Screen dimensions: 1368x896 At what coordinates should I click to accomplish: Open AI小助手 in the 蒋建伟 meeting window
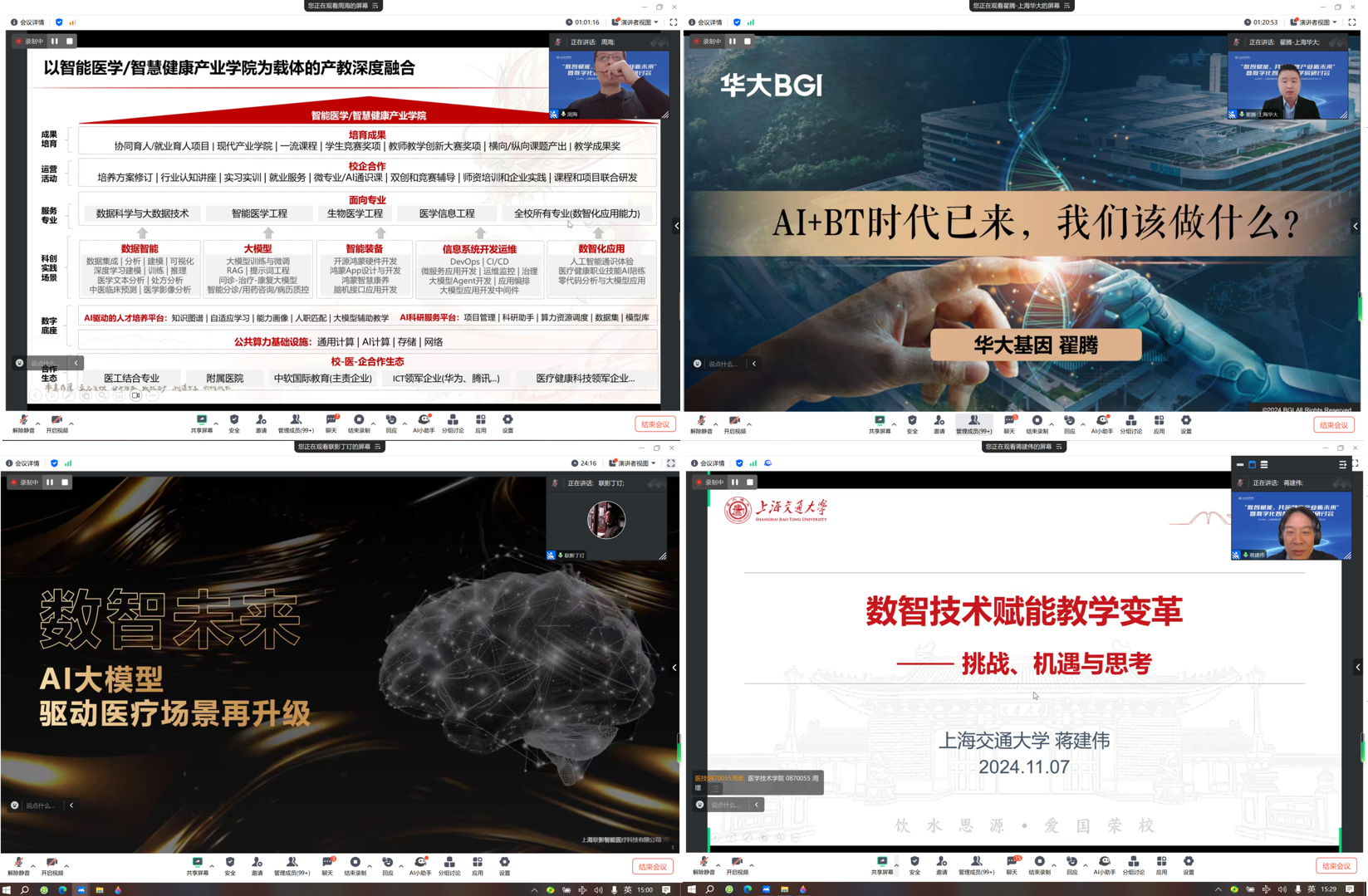[1104, 864]
